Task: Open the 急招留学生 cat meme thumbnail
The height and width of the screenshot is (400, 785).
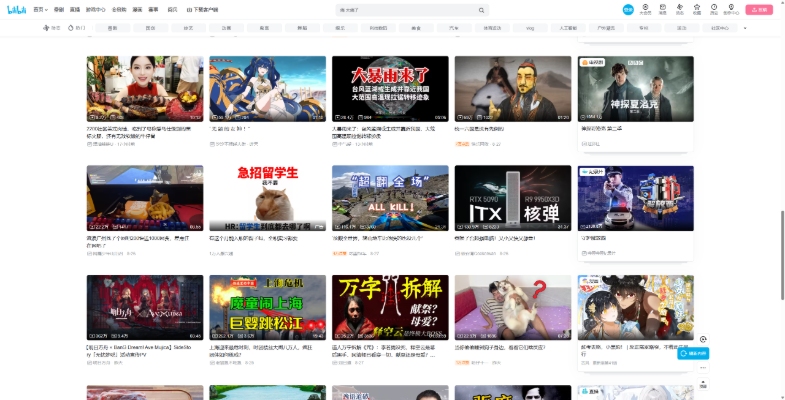Action: (267, 198)
